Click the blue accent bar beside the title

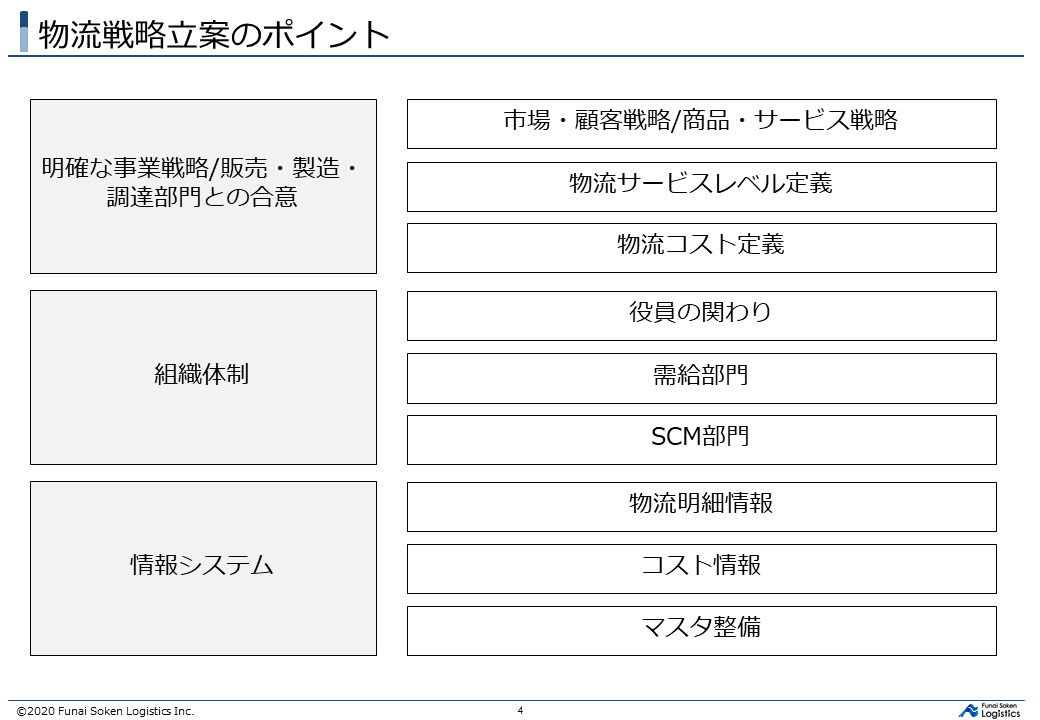(x=24, y=32)
